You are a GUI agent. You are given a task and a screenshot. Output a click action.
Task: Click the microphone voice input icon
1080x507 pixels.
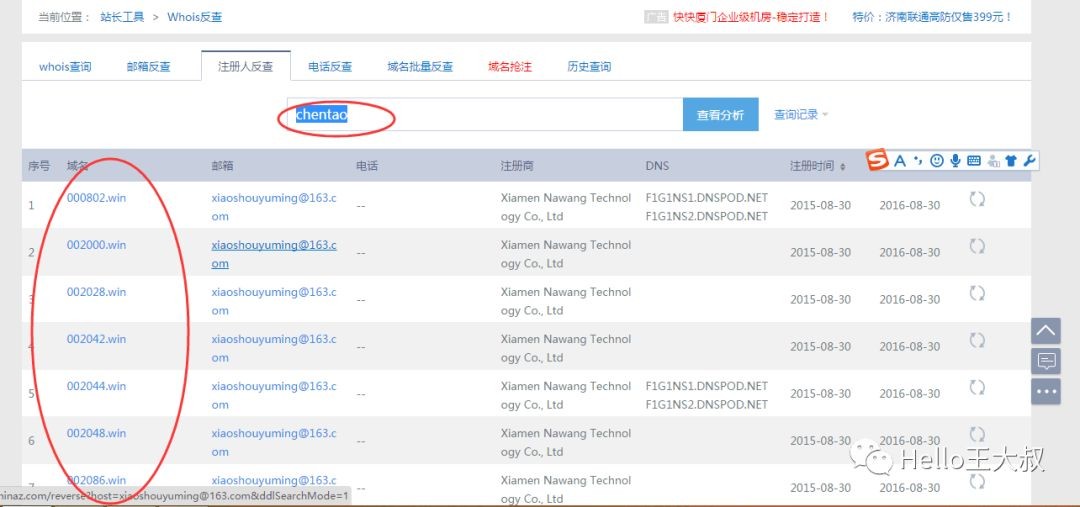pos(955,160)
